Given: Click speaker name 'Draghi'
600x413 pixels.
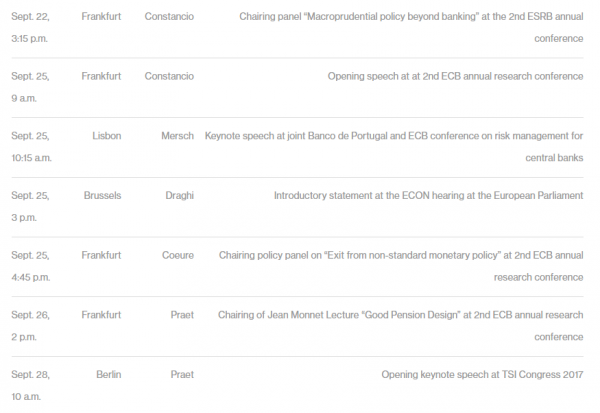Looking at the screenshot, I should click(180, 196).
